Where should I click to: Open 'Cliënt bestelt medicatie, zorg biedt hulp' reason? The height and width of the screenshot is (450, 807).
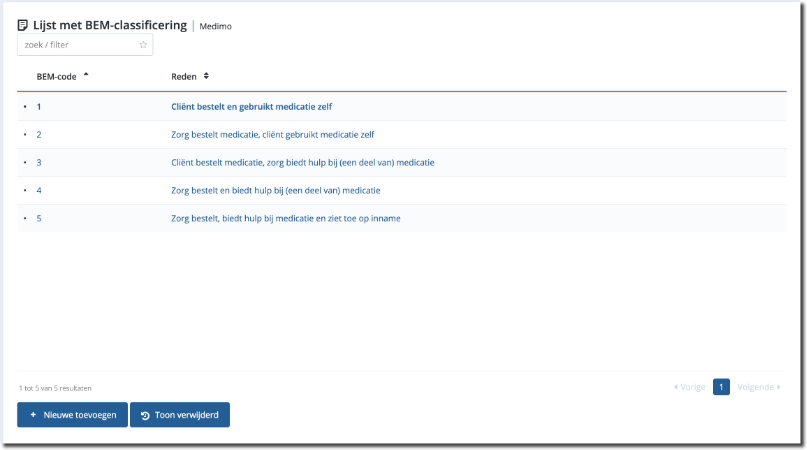[x=302, y=162]
